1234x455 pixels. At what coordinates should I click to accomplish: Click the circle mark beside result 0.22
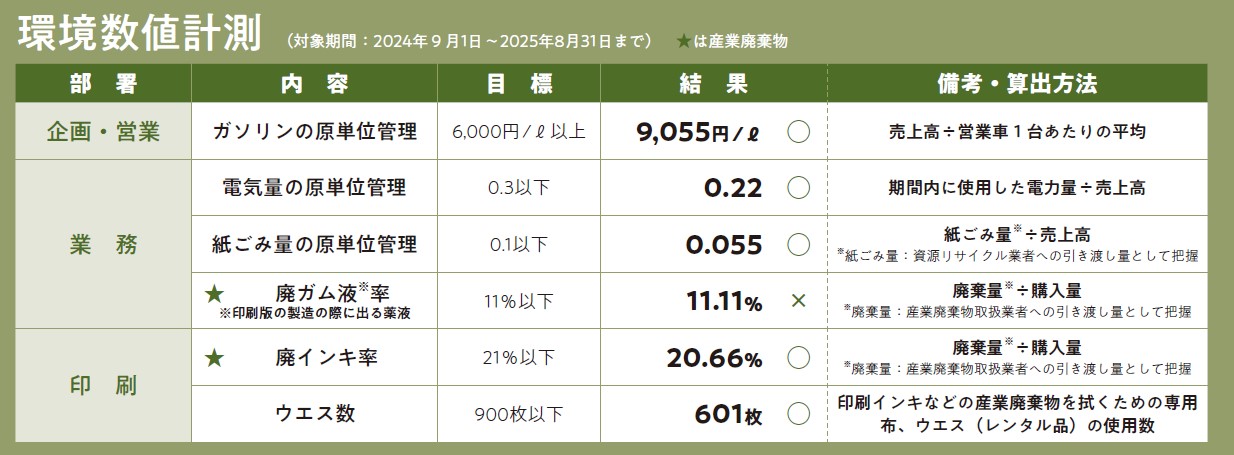[x=798, y=187]
